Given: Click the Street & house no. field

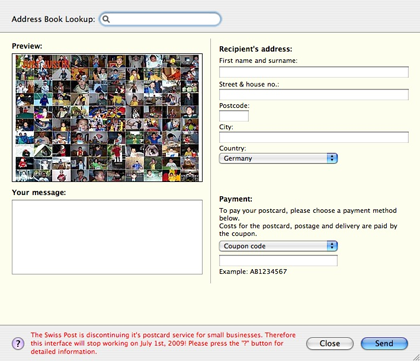Looking at the screenshot, I should tap(314, 95).
